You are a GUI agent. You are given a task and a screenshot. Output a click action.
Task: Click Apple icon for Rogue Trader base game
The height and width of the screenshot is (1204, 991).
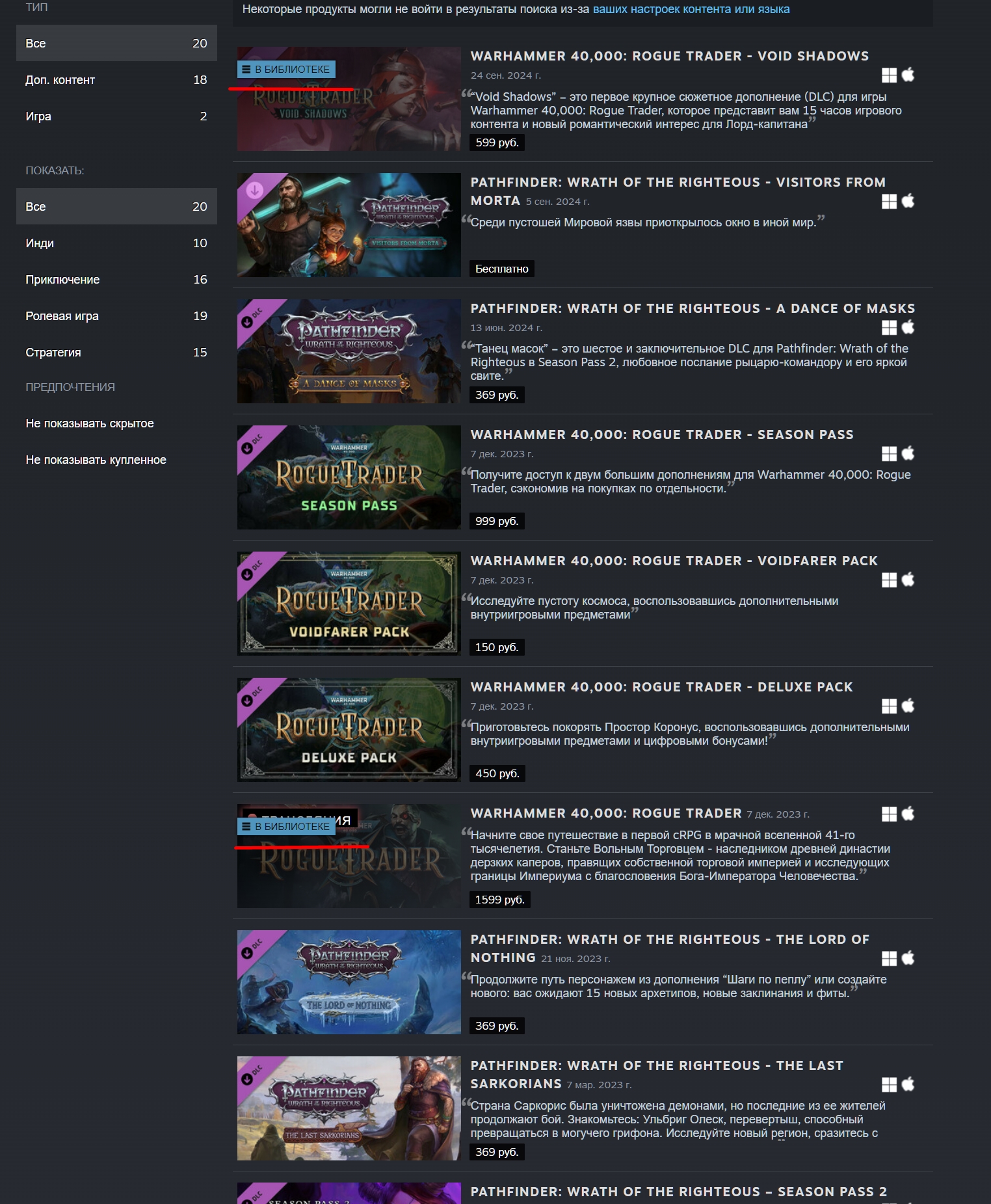[908, 814]
